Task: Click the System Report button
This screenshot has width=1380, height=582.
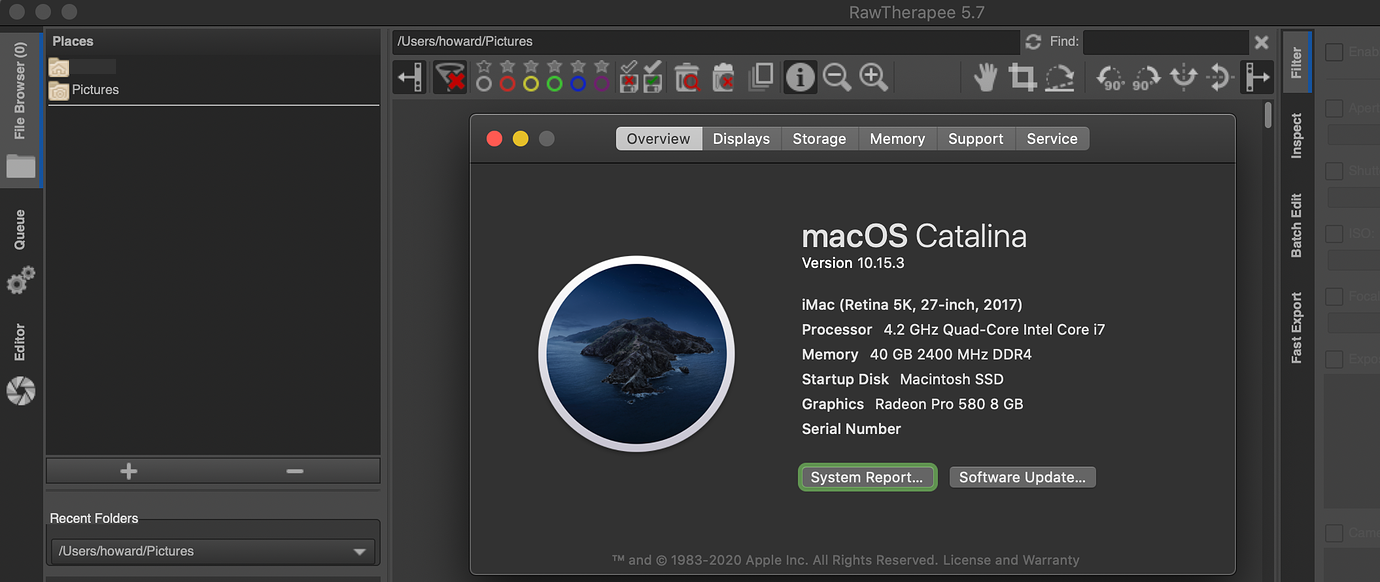Action: [x=867, y=477]
